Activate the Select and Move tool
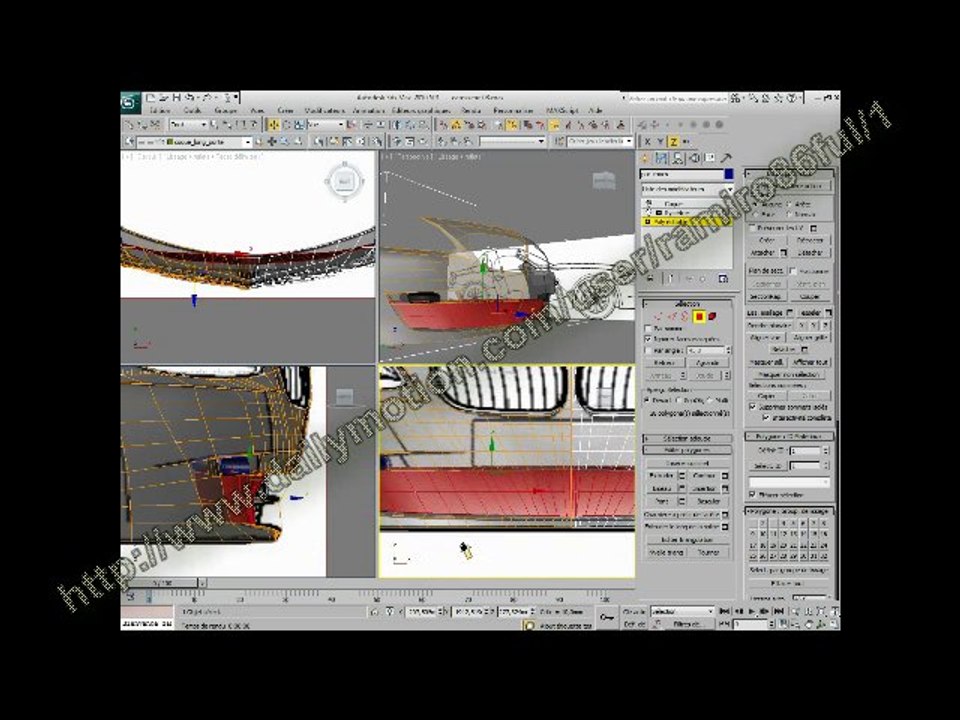Image resolution: width=960 pixels, height=720 pixels. 274,125
